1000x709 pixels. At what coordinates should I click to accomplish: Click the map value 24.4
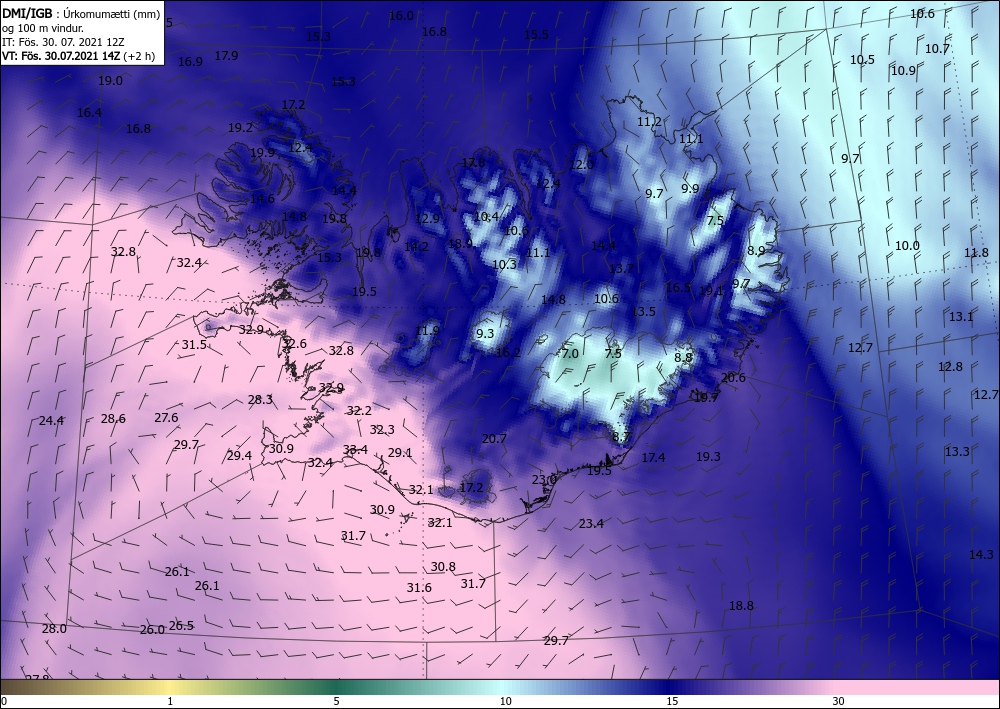pos(51,421)
